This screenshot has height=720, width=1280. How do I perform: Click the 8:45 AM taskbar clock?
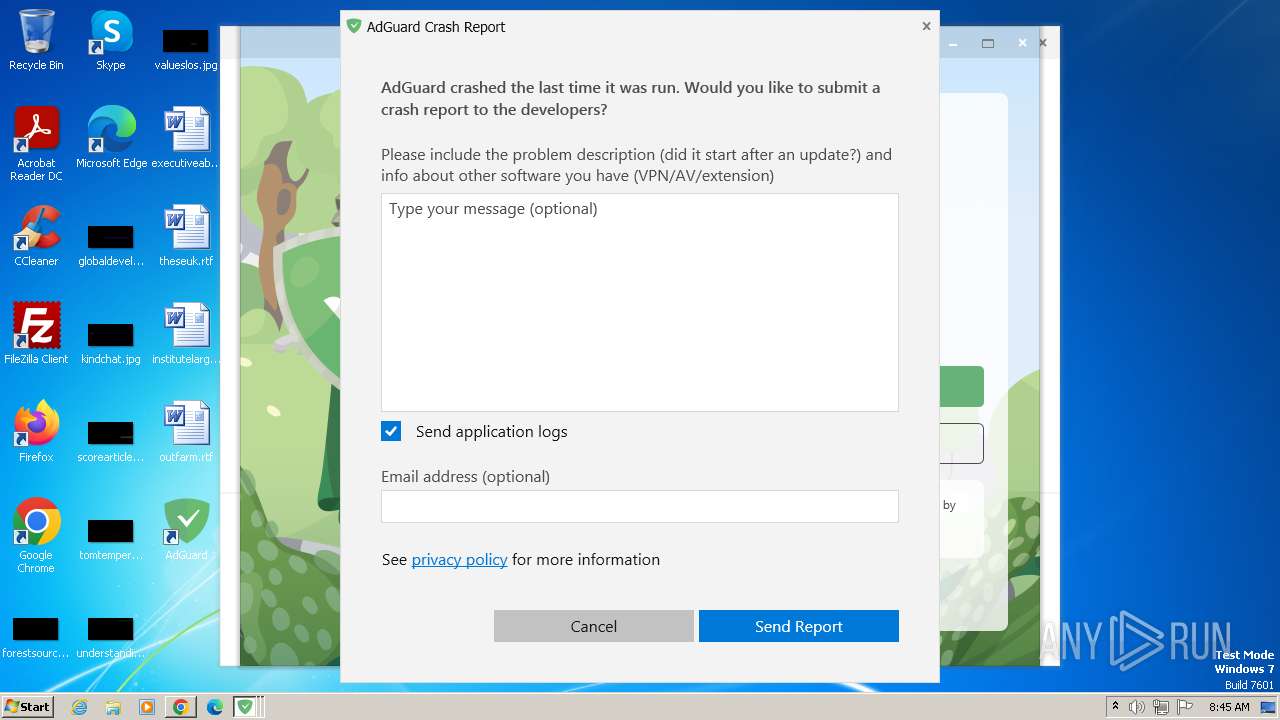pos(1229,707)
